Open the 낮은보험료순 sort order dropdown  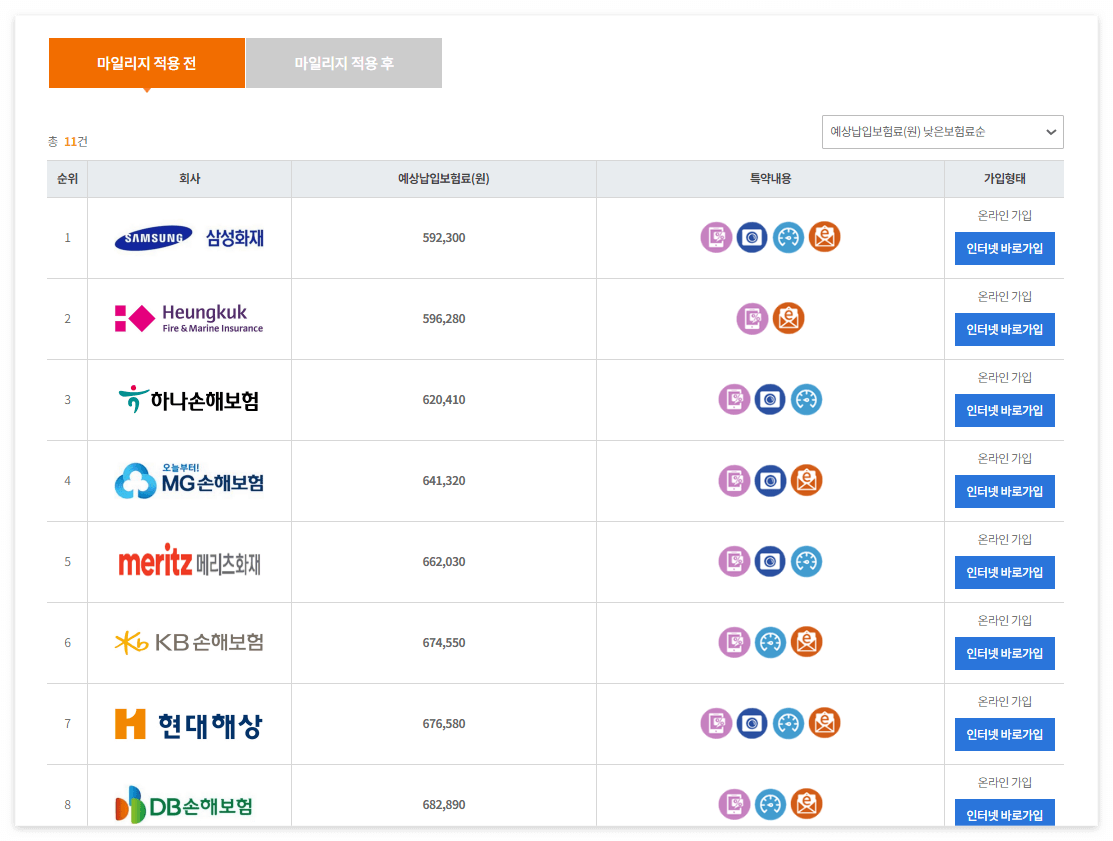tap(943, 132)
